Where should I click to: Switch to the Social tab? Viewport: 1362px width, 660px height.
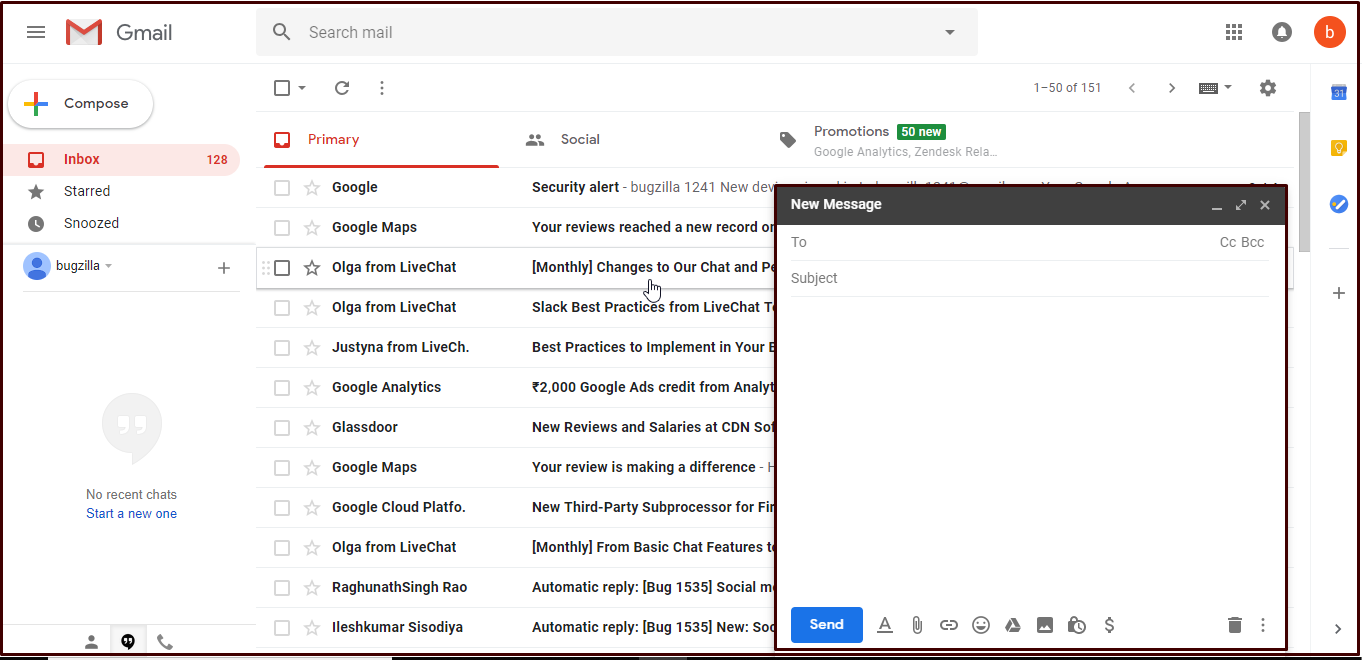pos(580,140)
